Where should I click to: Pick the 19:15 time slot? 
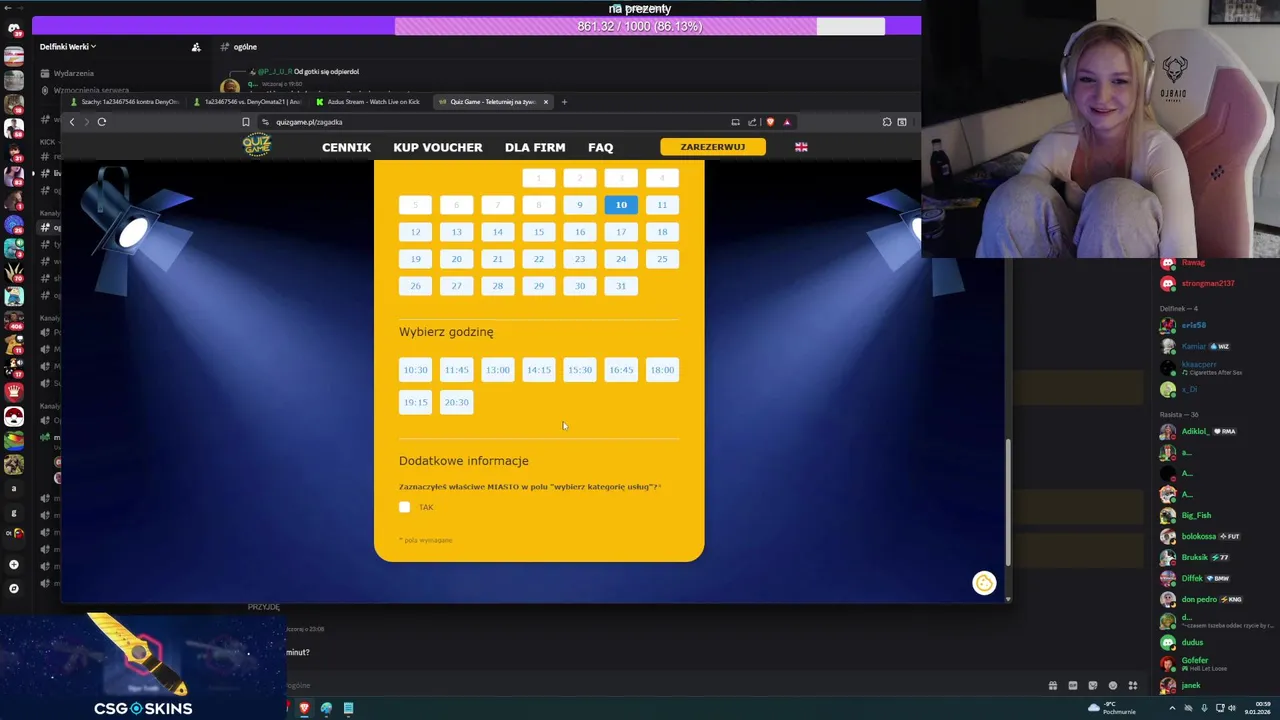pyautogui.click(x=415, y=402)
